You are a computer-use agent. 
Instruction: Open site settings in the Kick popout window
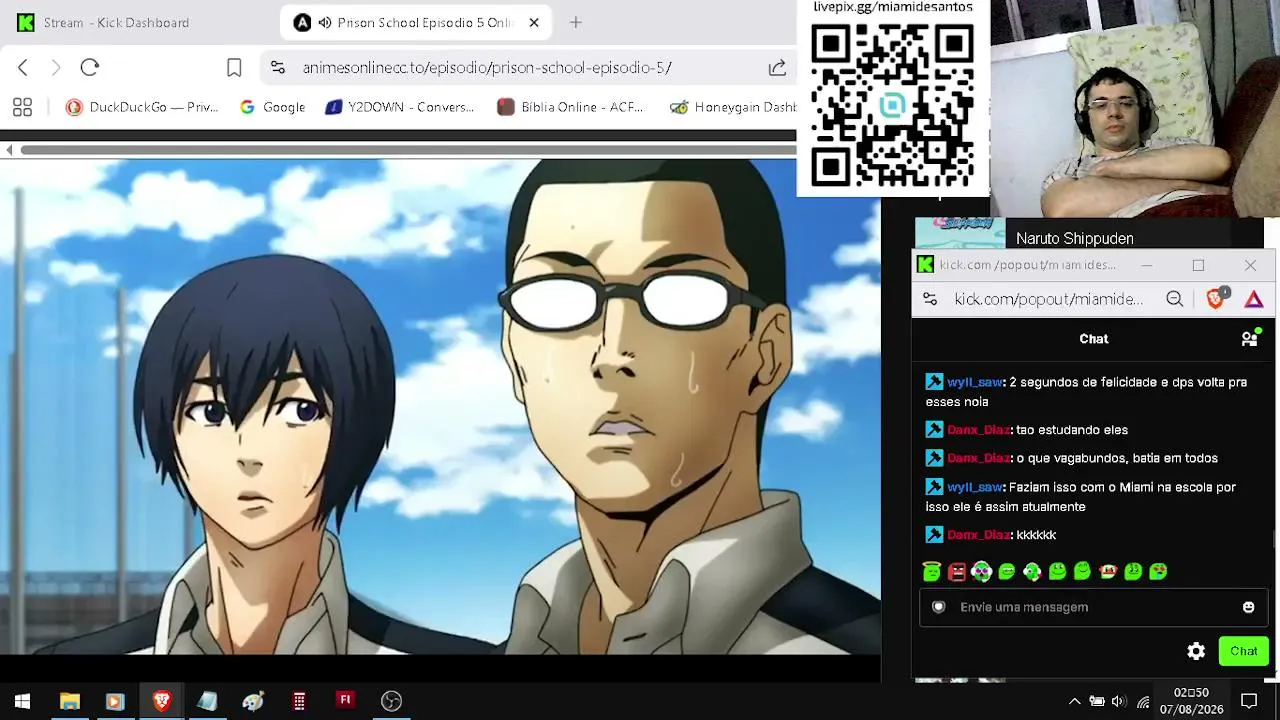coord(930,299)
